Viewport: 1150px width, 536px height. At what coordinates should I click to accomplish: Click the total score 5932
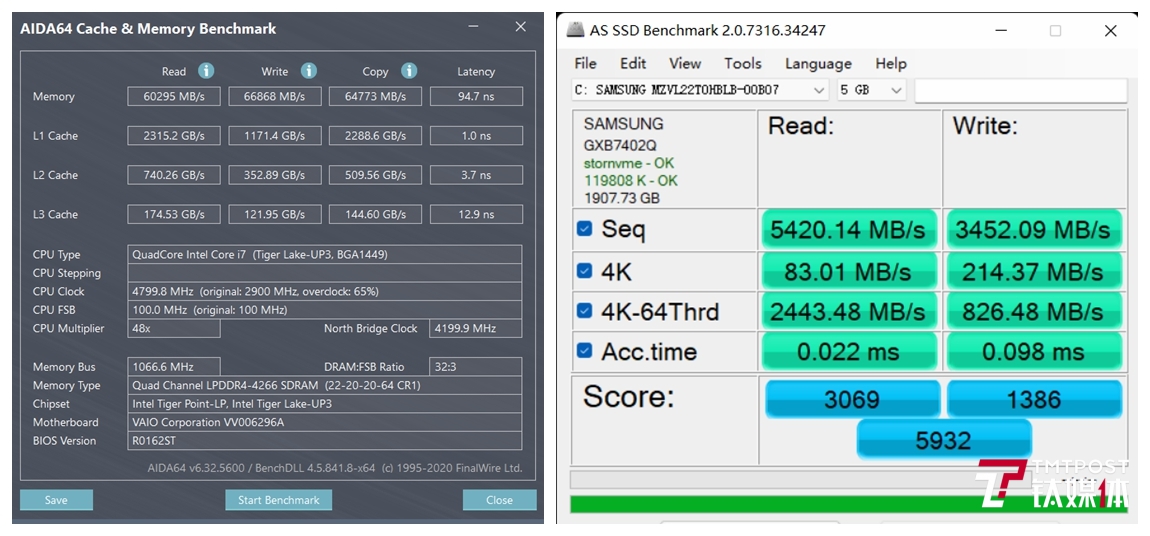point(944,441)
